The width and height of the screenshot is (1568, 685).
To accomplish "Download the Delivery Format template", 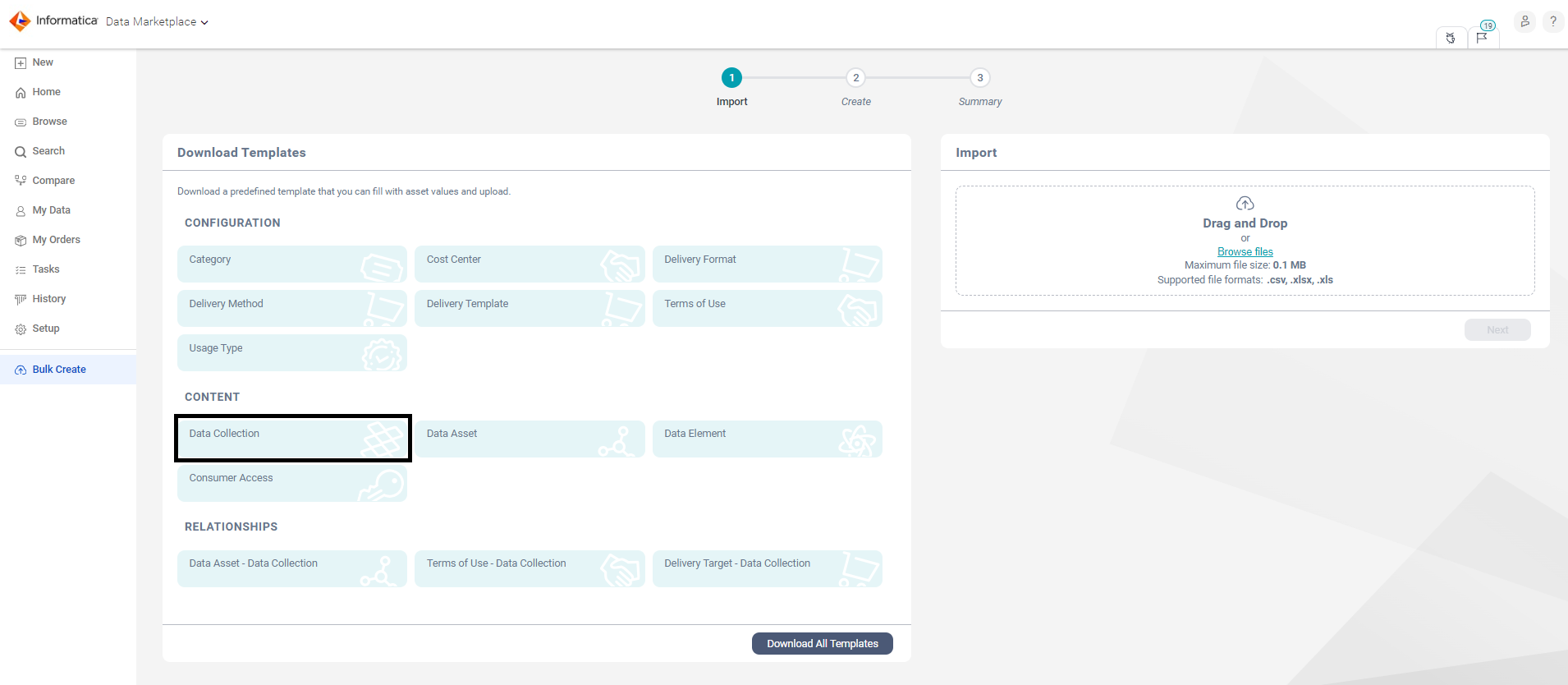I will 768,264.
